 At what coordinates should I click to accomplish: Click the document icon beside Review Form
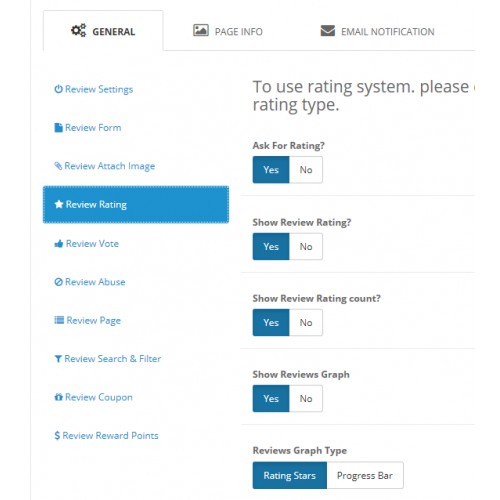point(58,128)
